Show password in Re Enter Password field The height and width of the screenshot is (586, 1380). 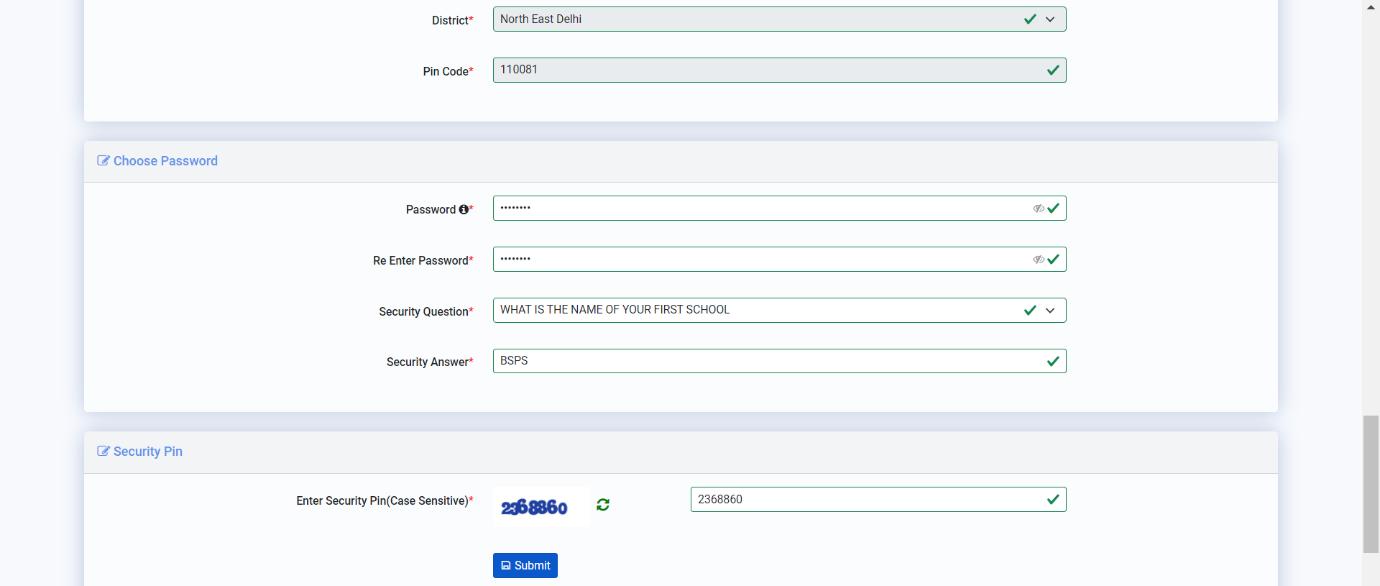(x=1038, y=259)
